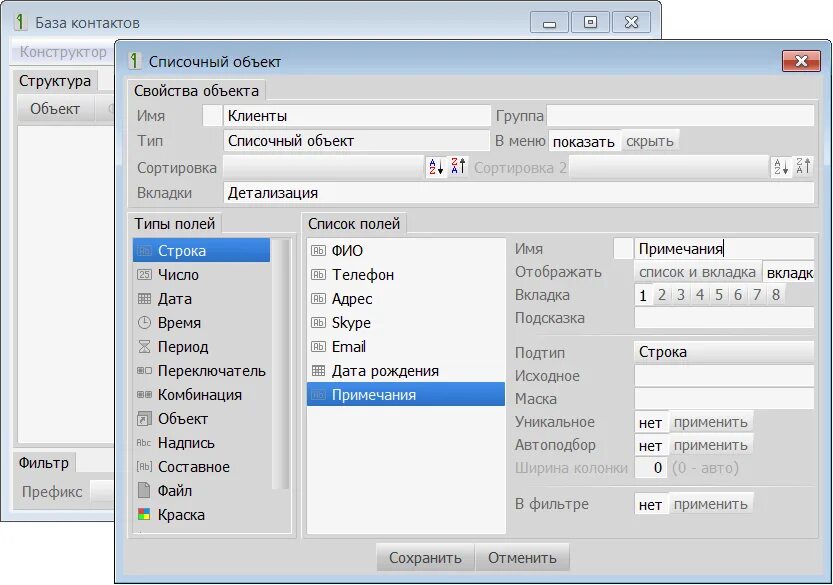
Task: Pick the Составное field type icon
Action: point(144,467)
